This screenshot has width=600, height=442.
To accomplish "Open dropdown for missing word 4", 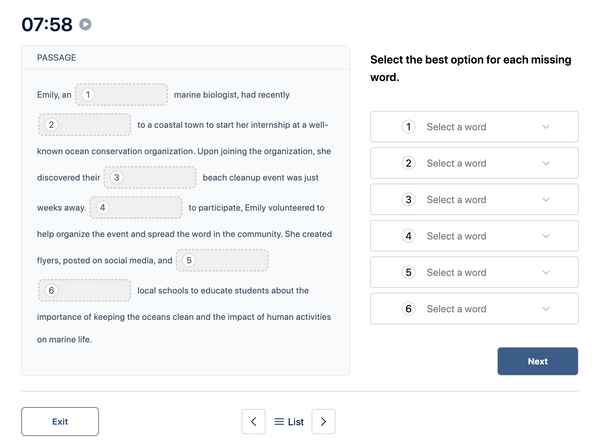I will tap(474, 236).
